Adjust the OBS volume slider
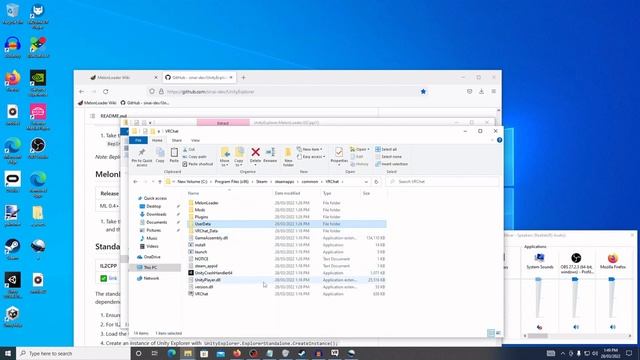 point(575,279)
